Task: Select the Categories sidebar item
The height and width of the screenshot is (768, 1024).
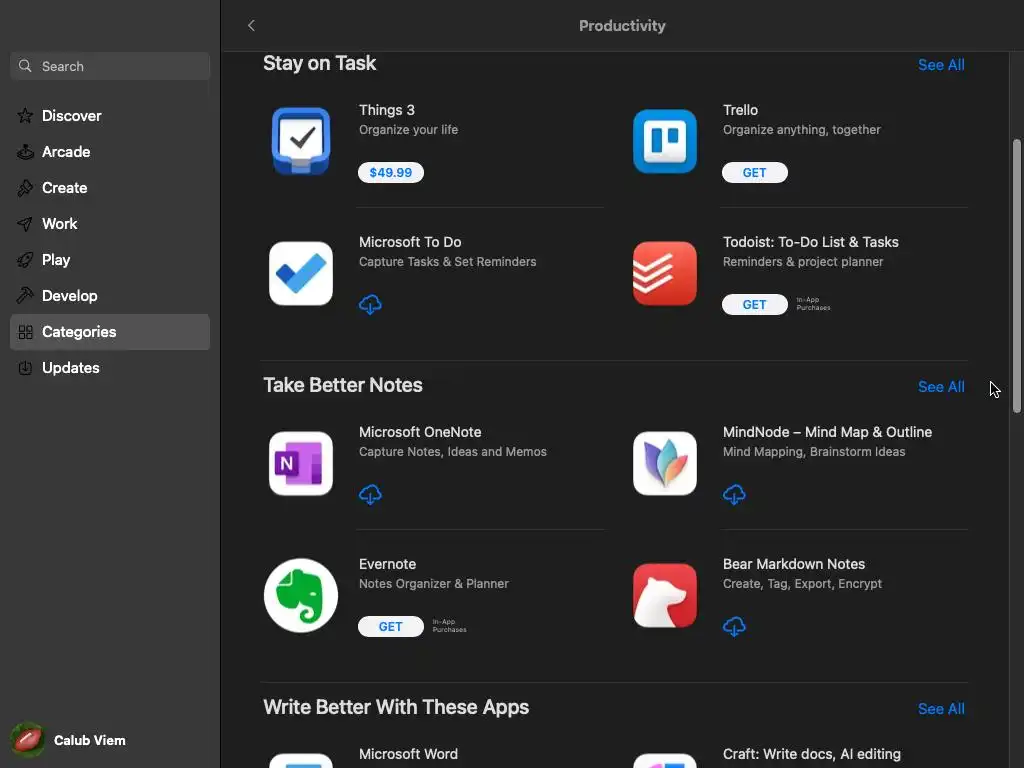Action: click(x=110, y=332)
